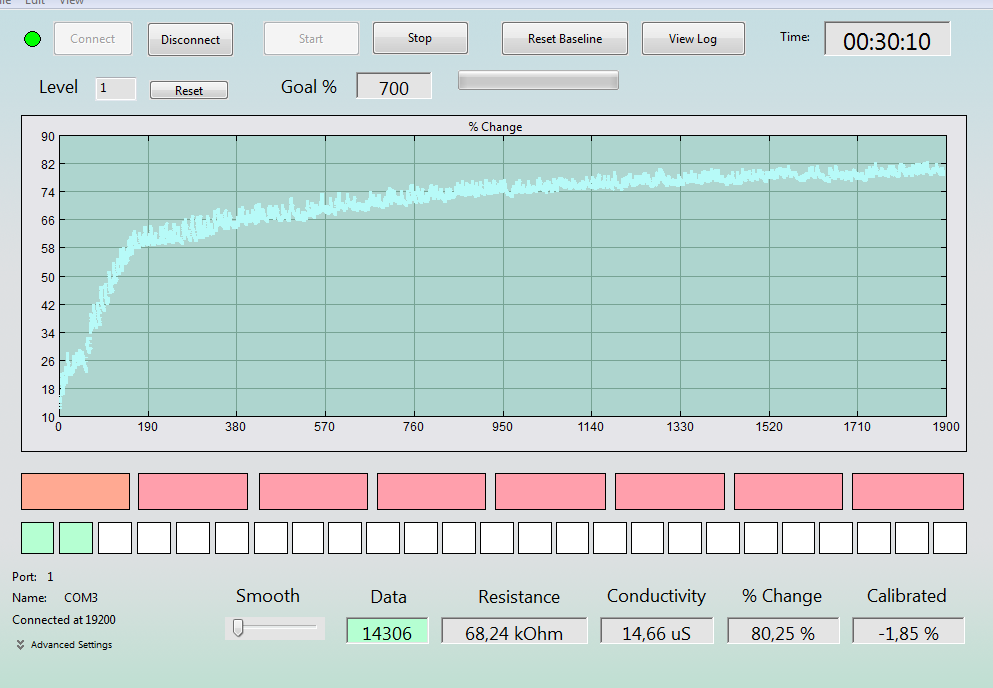The image size is (993, 688).
Task: Click the green connection status indicator
Action: coord(32,39)
